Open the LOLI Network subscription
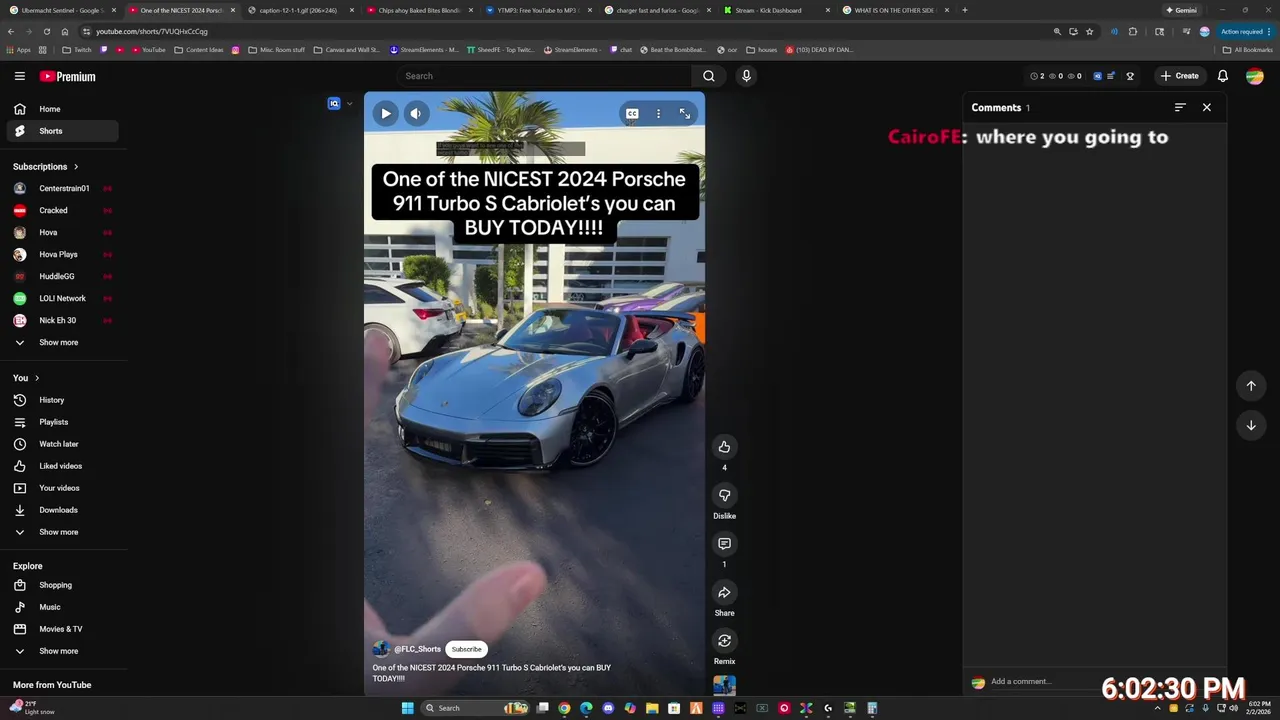 coord(63,298)
